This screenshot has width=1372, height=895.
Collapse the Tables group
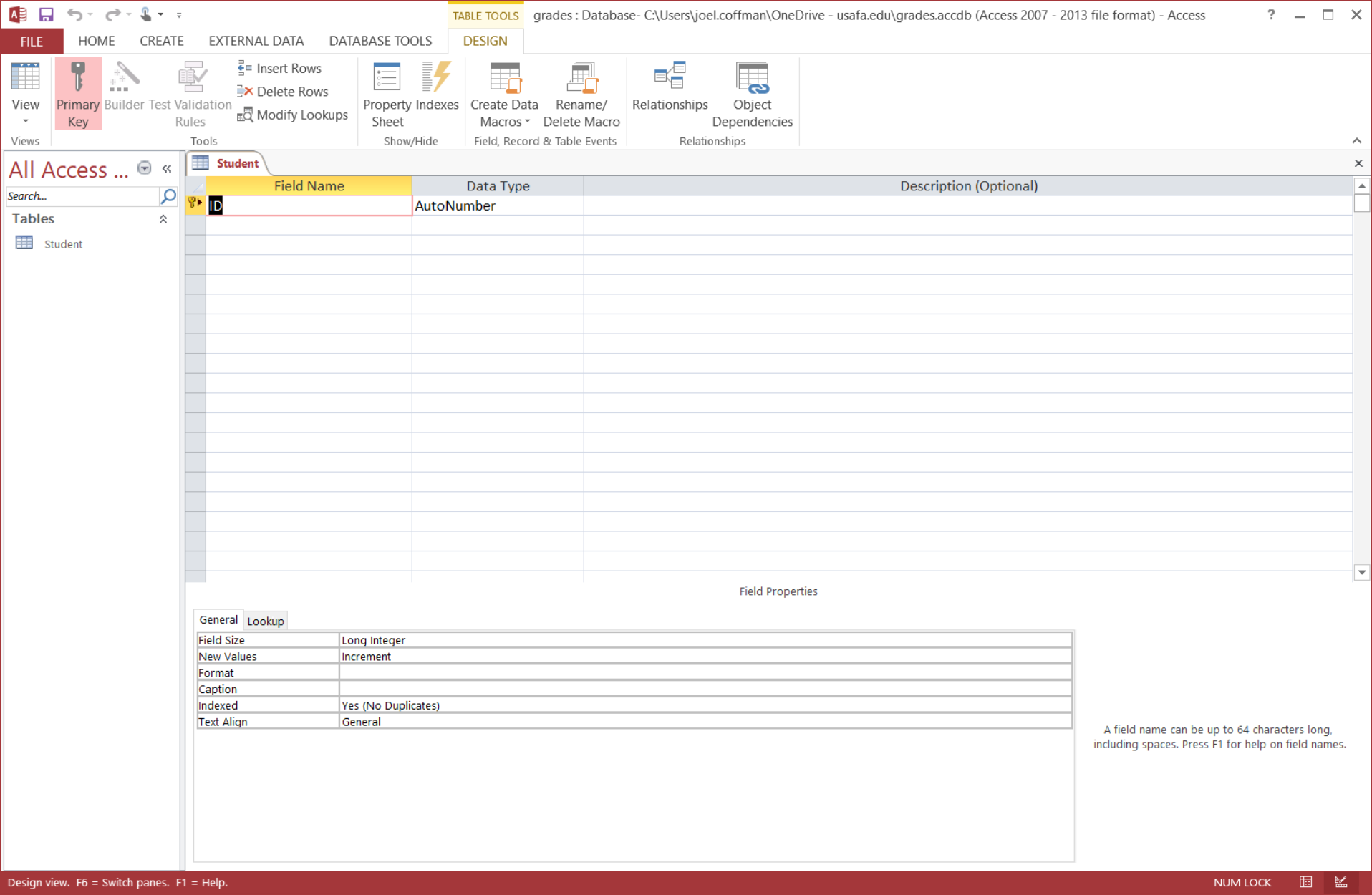tap(163, 219)
